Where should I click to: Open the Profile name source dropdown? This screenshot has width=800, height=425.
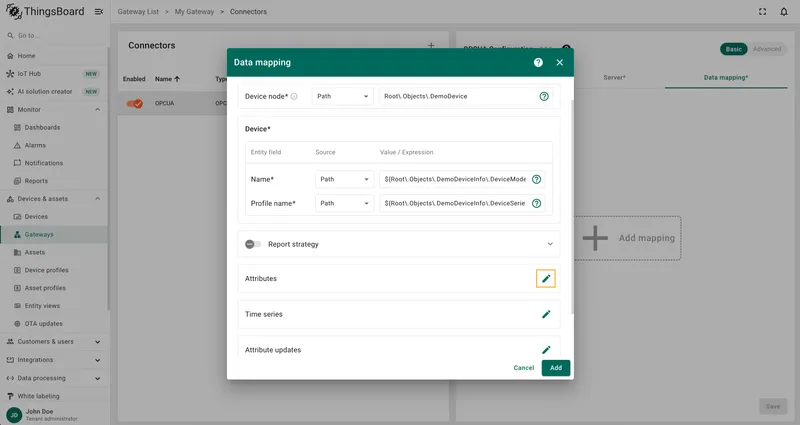(344, 203)
